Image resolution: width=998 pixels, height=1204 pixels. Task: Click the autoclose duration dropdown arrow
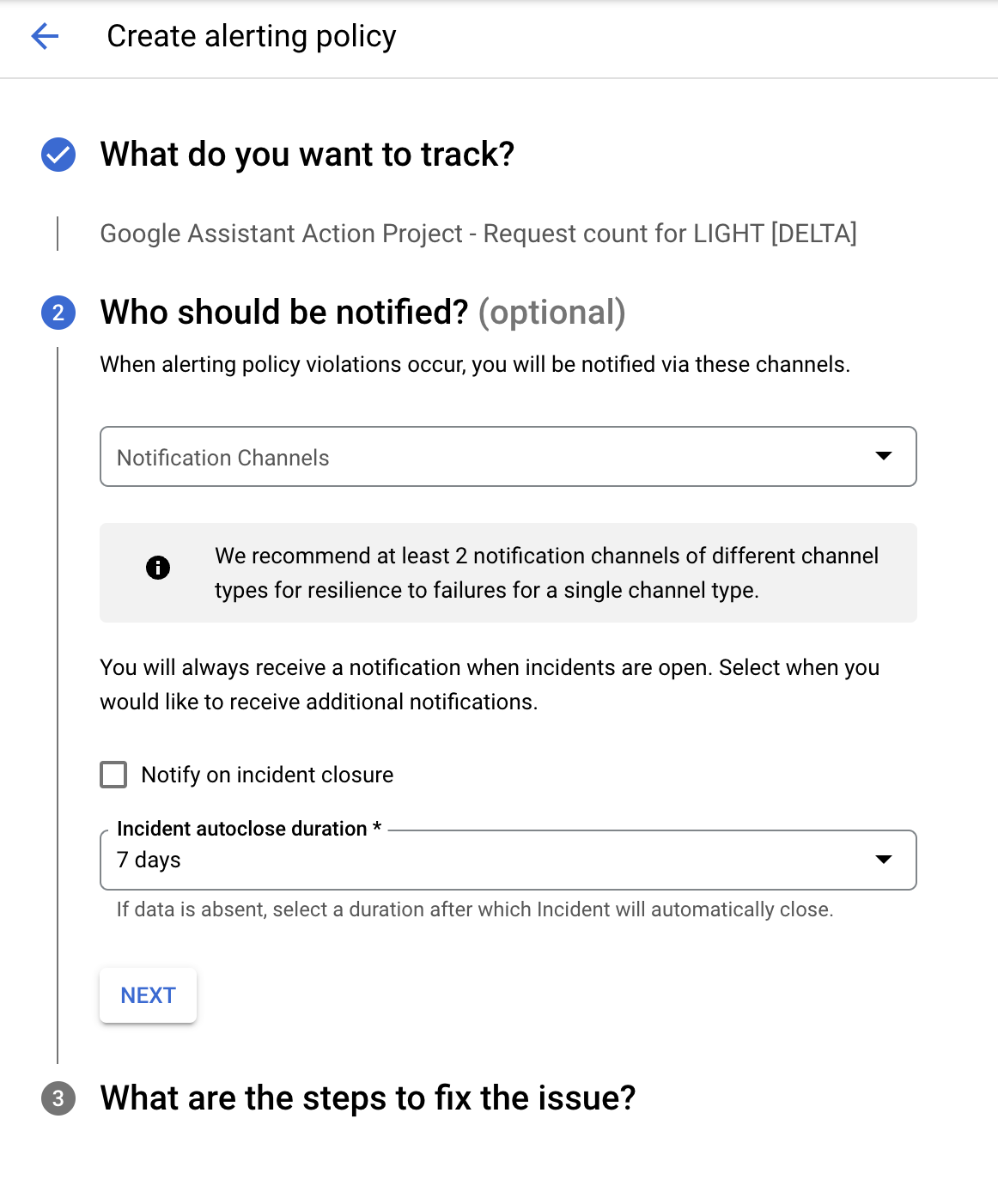(x=883, y=860)
